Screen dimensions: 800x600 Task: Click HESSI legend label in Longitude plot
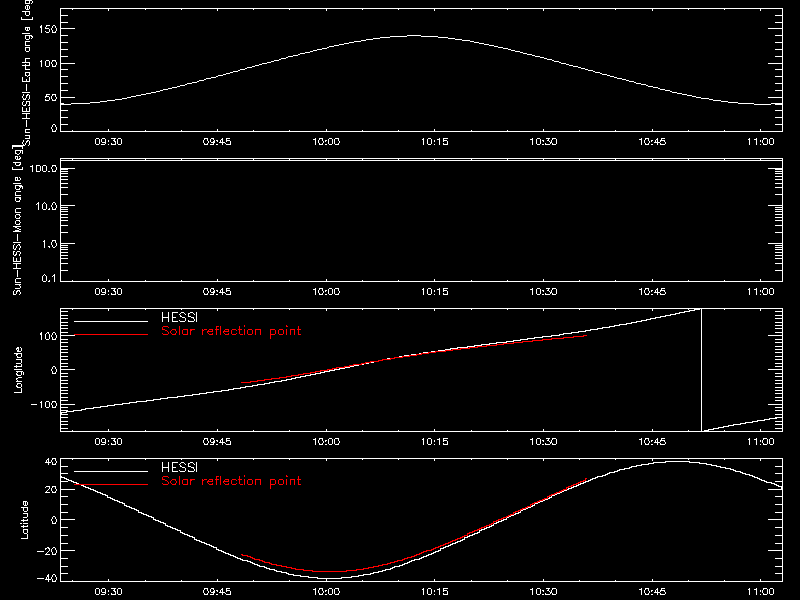click(179, 317)
